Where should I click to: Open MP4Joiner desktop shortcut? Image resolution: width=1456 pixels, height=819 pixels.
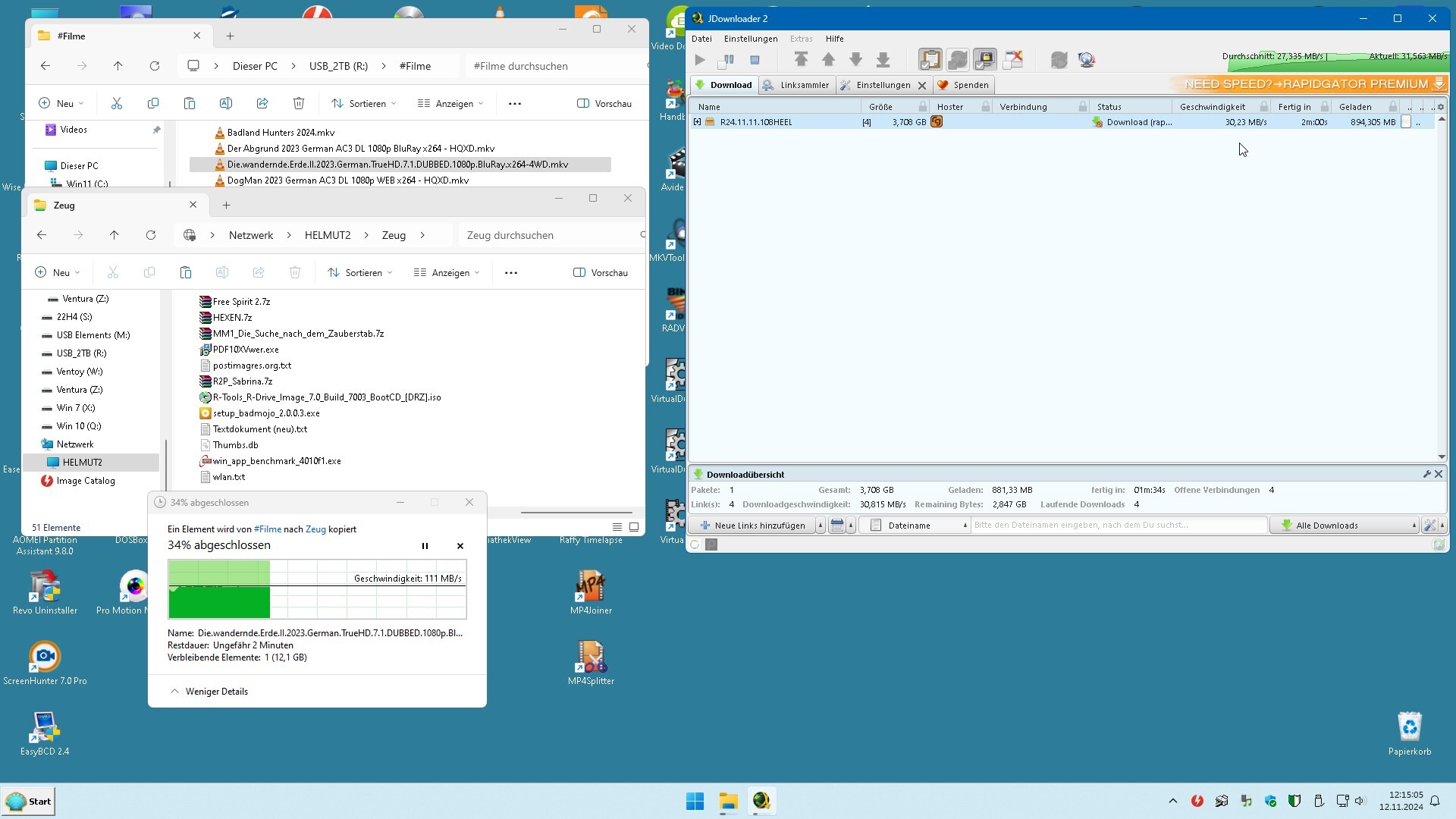pyautogui.click(x=591, y=593)
